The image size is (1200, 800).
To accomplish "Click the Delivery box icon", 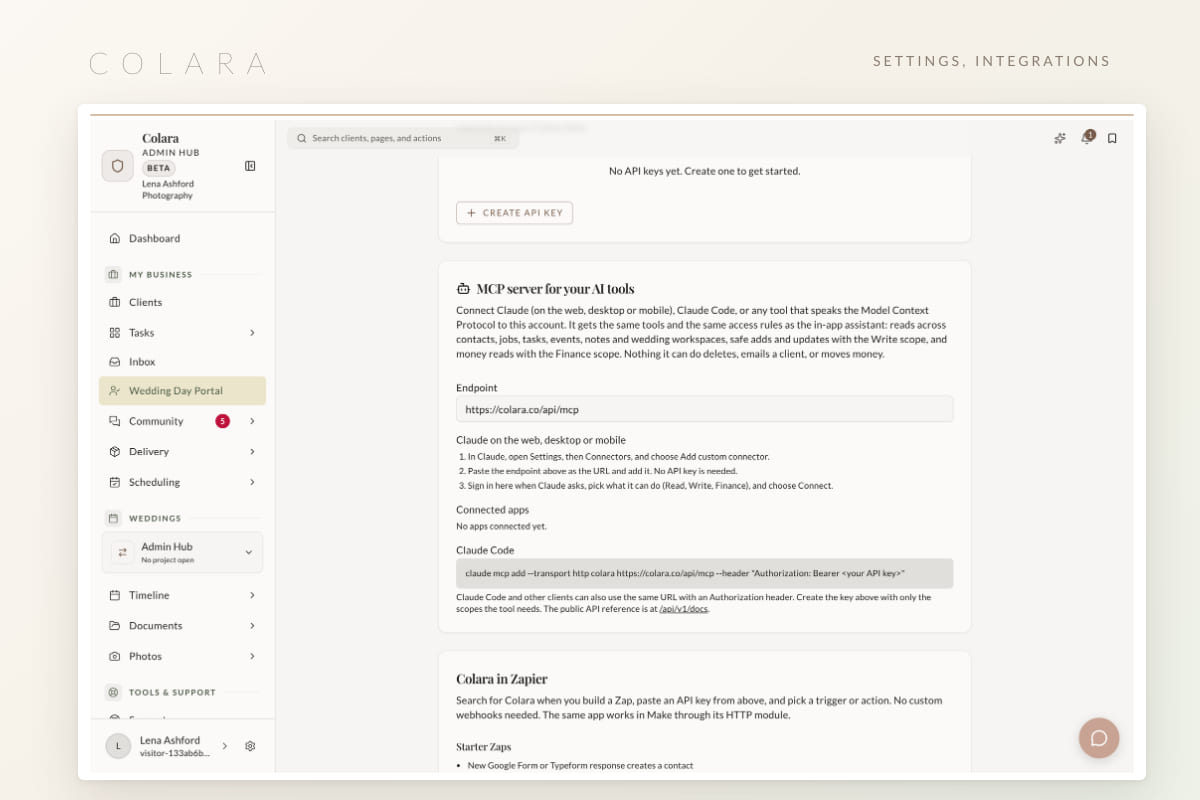I will pos(115,451).
